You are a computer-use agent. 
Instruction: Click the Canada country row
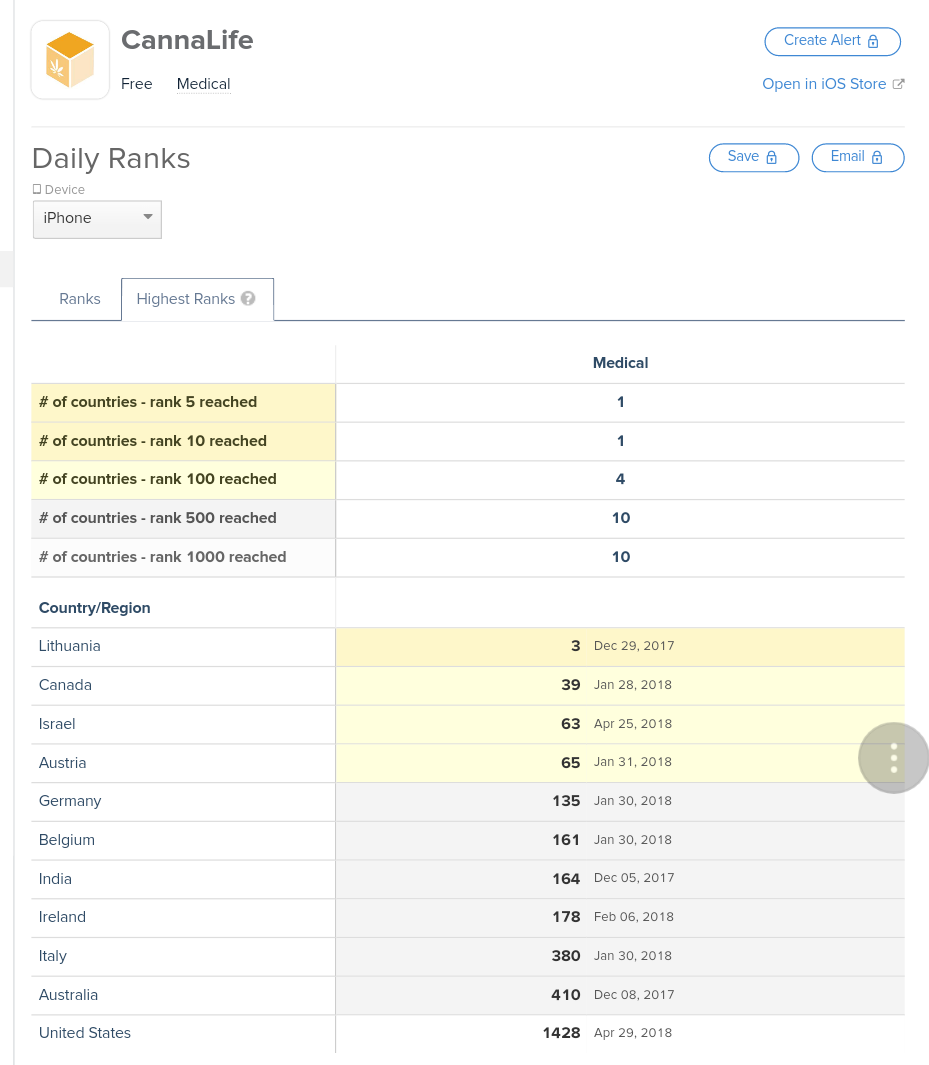pos(65,685)
